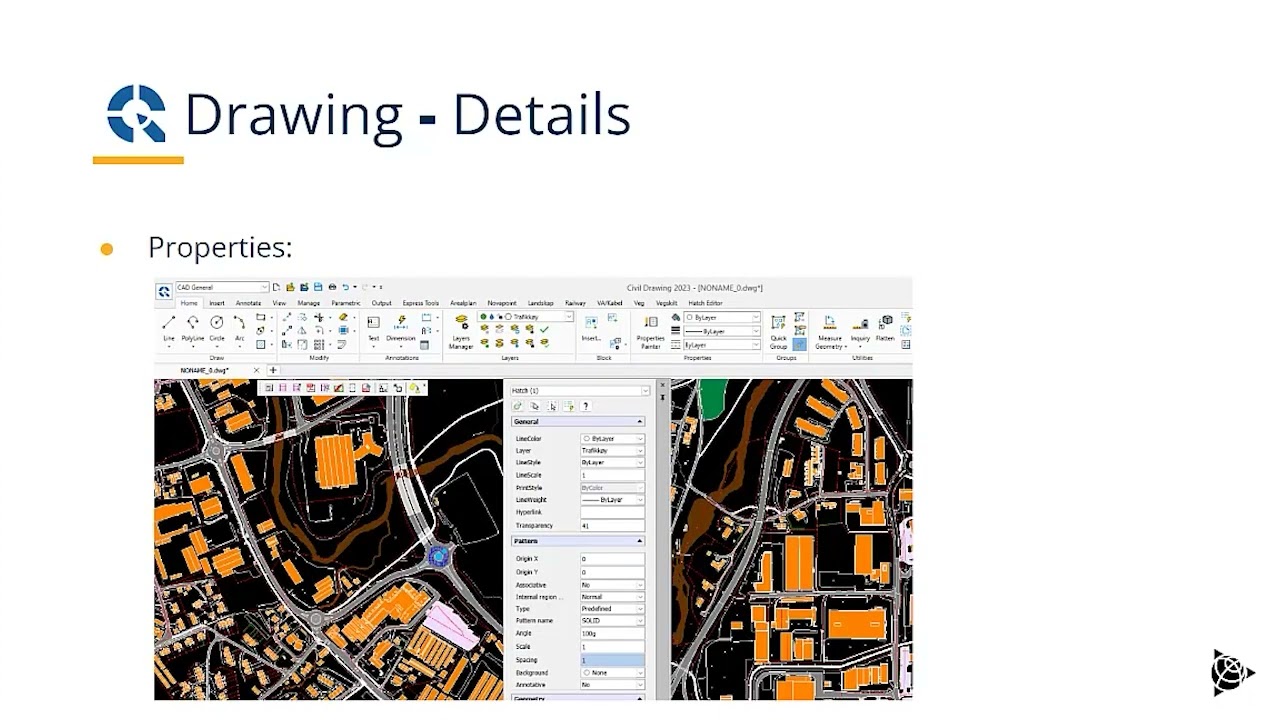Open the Pattern name SOLID dropdown

(x=612, y=620)
